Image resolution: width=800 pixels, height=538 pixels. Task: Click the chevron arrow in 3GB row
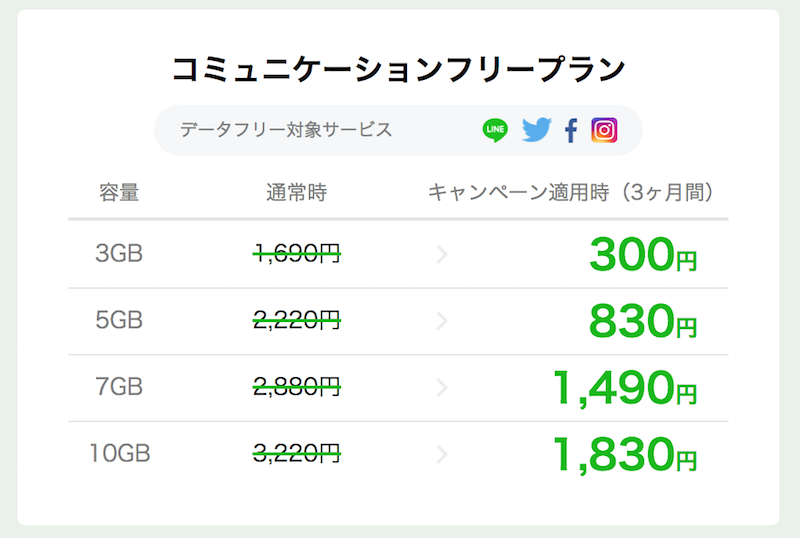coord(442,254)
